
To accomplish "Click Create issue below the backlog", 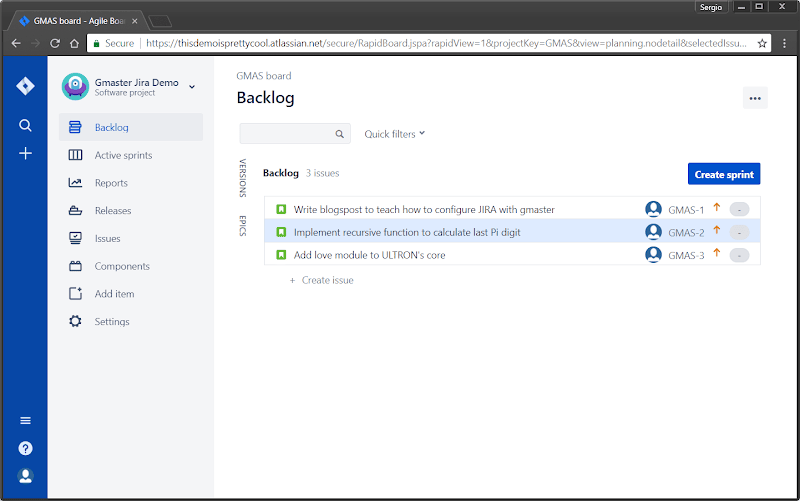I will click(321, 280).
